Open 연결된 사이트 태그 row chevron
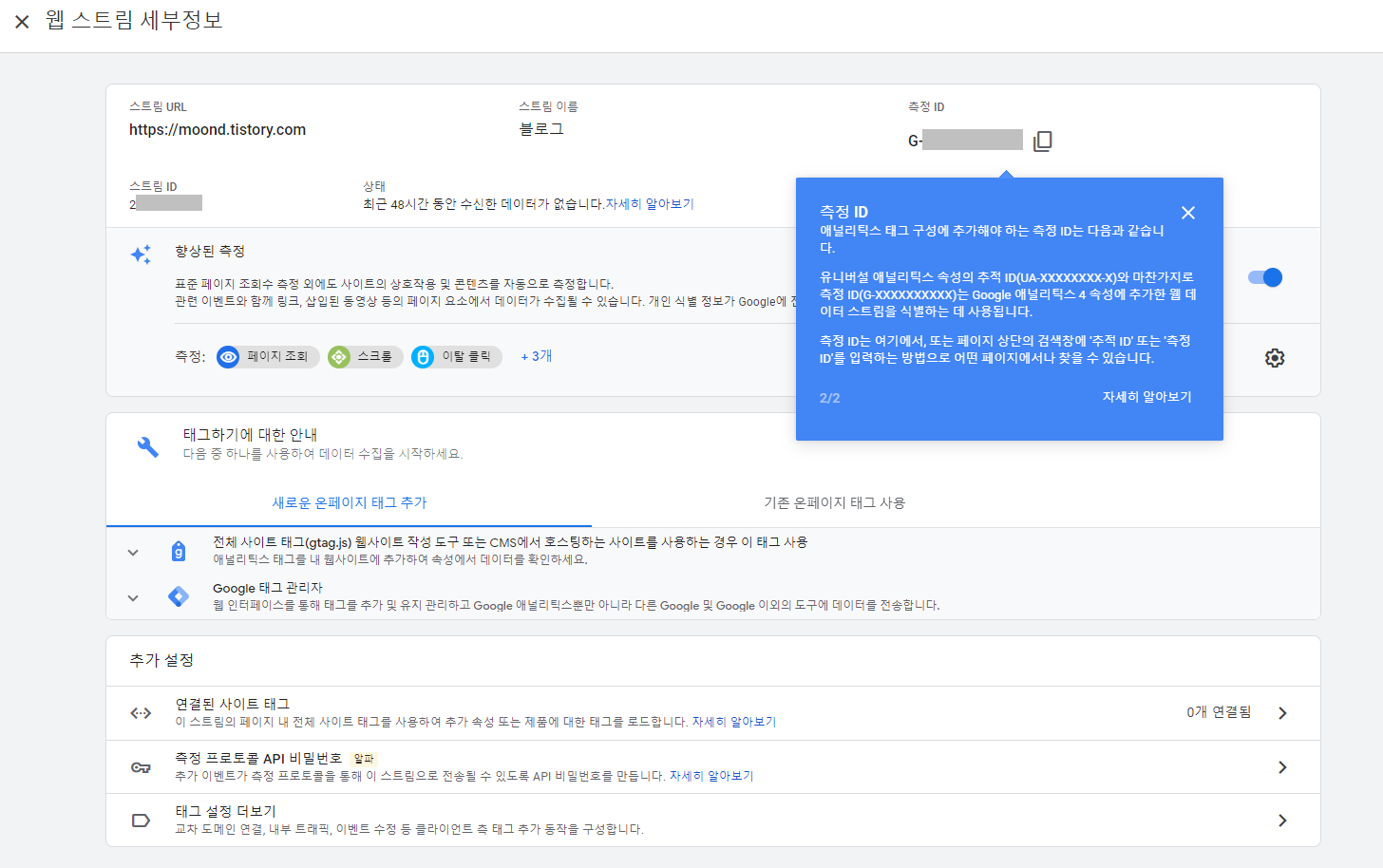This screenshot has height=868, width=1383. [1282, 713]
